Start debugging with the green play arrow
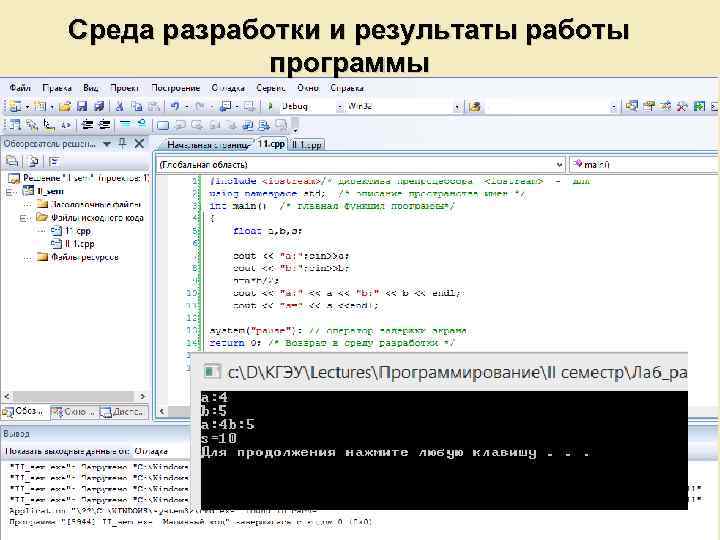This screenshot has height=540, width=720. tap(270, 107)
